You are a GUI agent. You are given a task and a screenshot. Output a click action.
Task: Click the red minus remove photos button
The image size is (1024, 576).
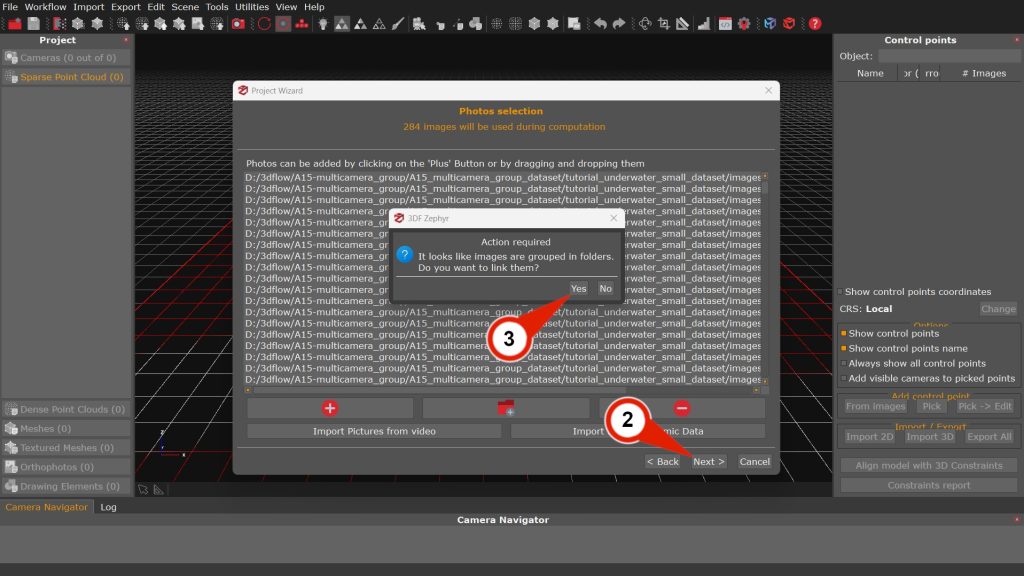(681, 408)
